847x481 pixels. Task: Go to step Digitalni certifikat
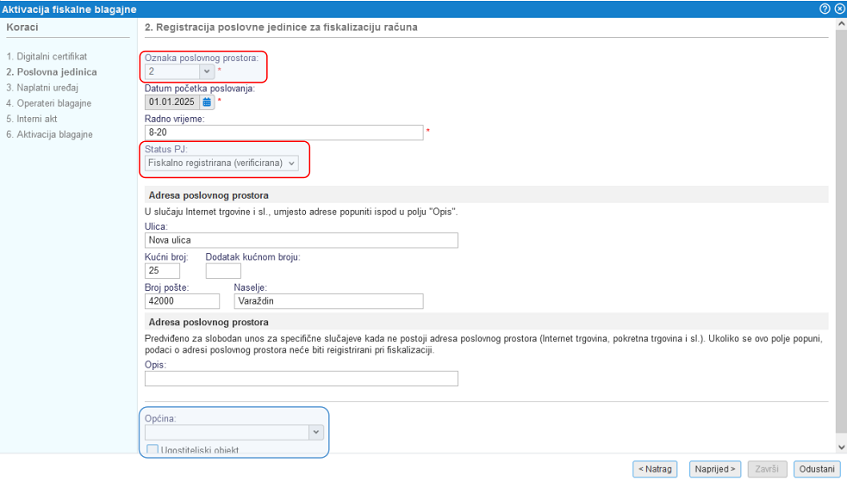coord(47,56)
